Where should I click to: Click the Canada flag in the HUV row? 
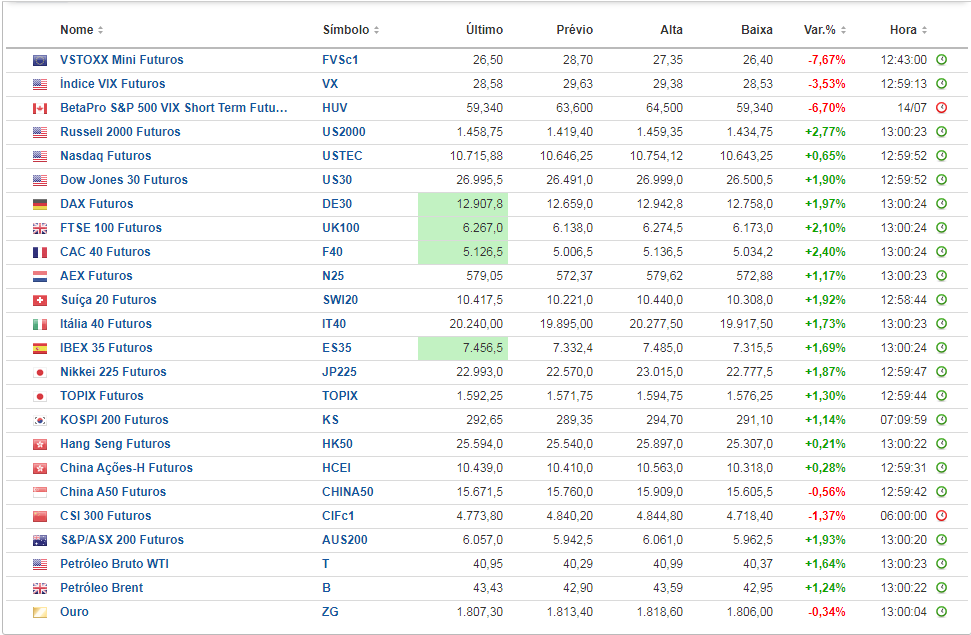[40, 108]
